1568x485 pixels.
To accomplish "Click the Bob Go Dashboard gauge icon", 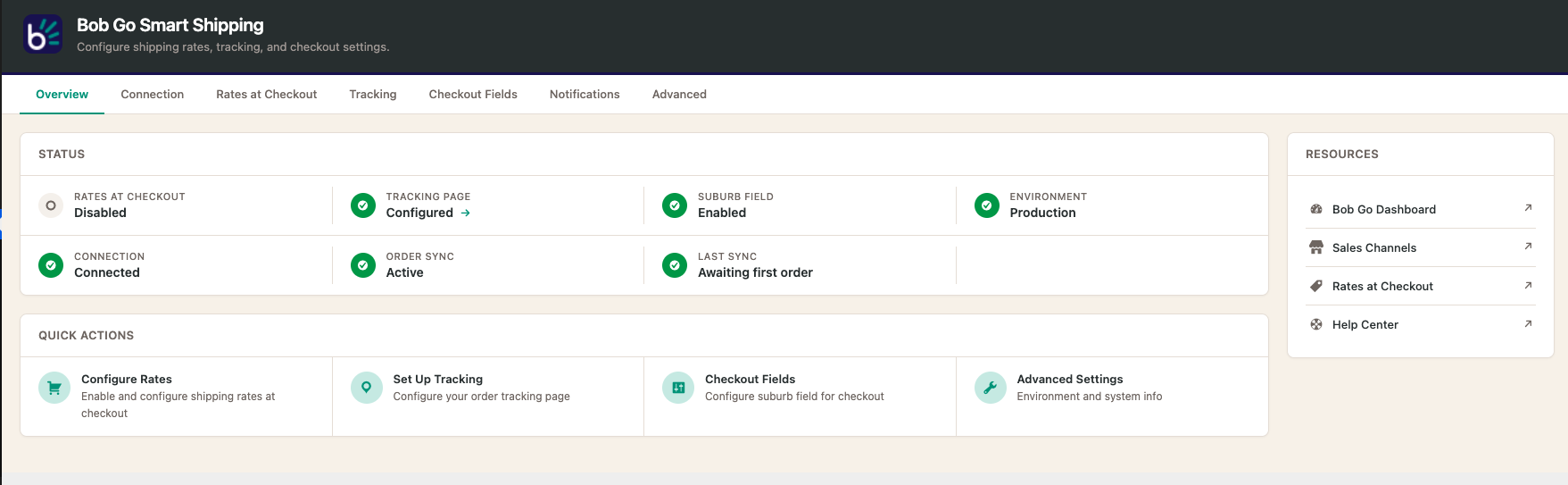I will point(1316,209).
